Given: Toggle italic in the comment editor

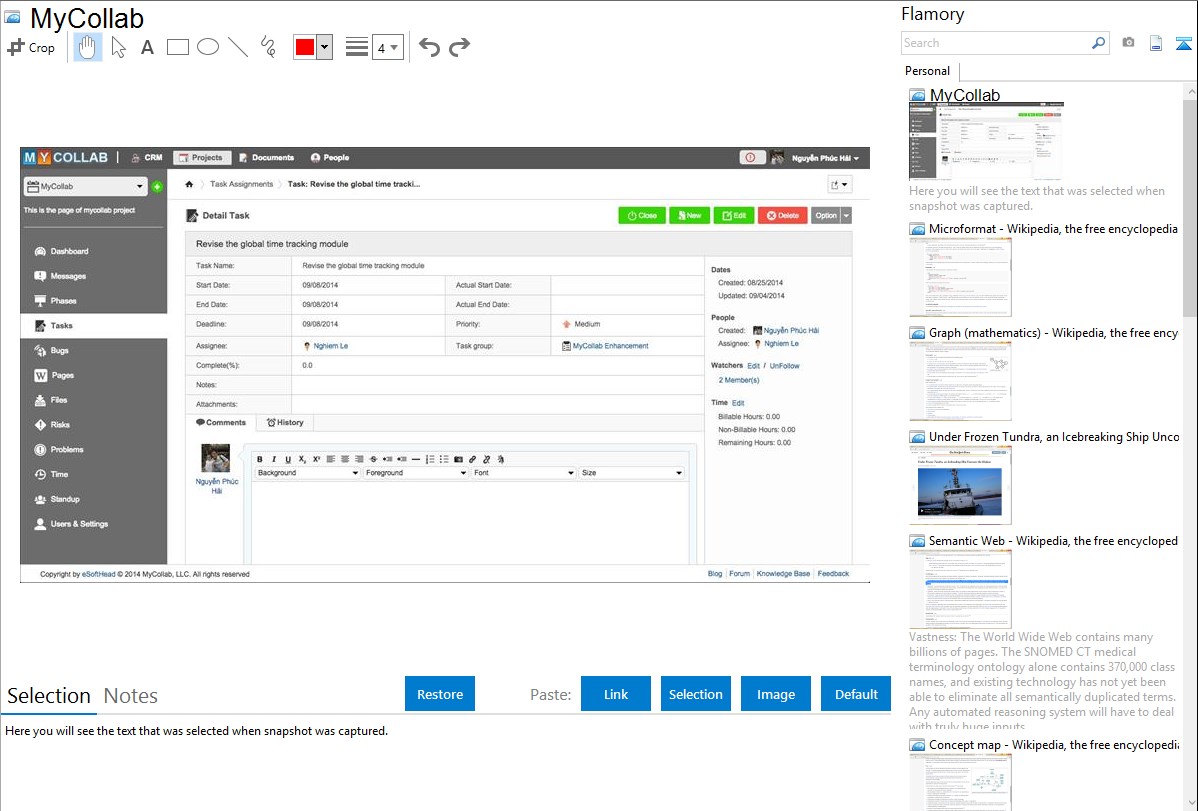Looking at the screenshot, I should coord(274,459).
